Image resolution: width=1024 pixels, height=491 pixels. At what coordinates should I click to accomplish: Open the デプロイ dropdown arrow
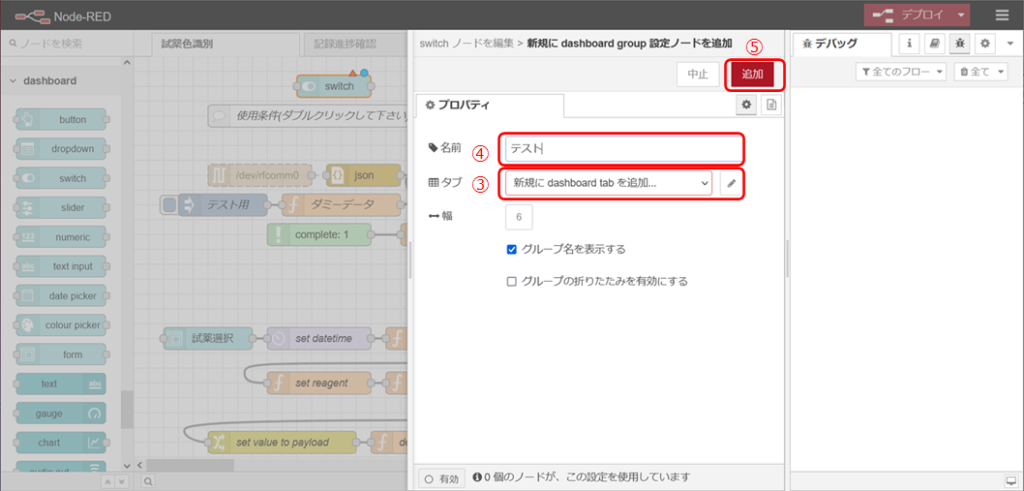point(961,15)
